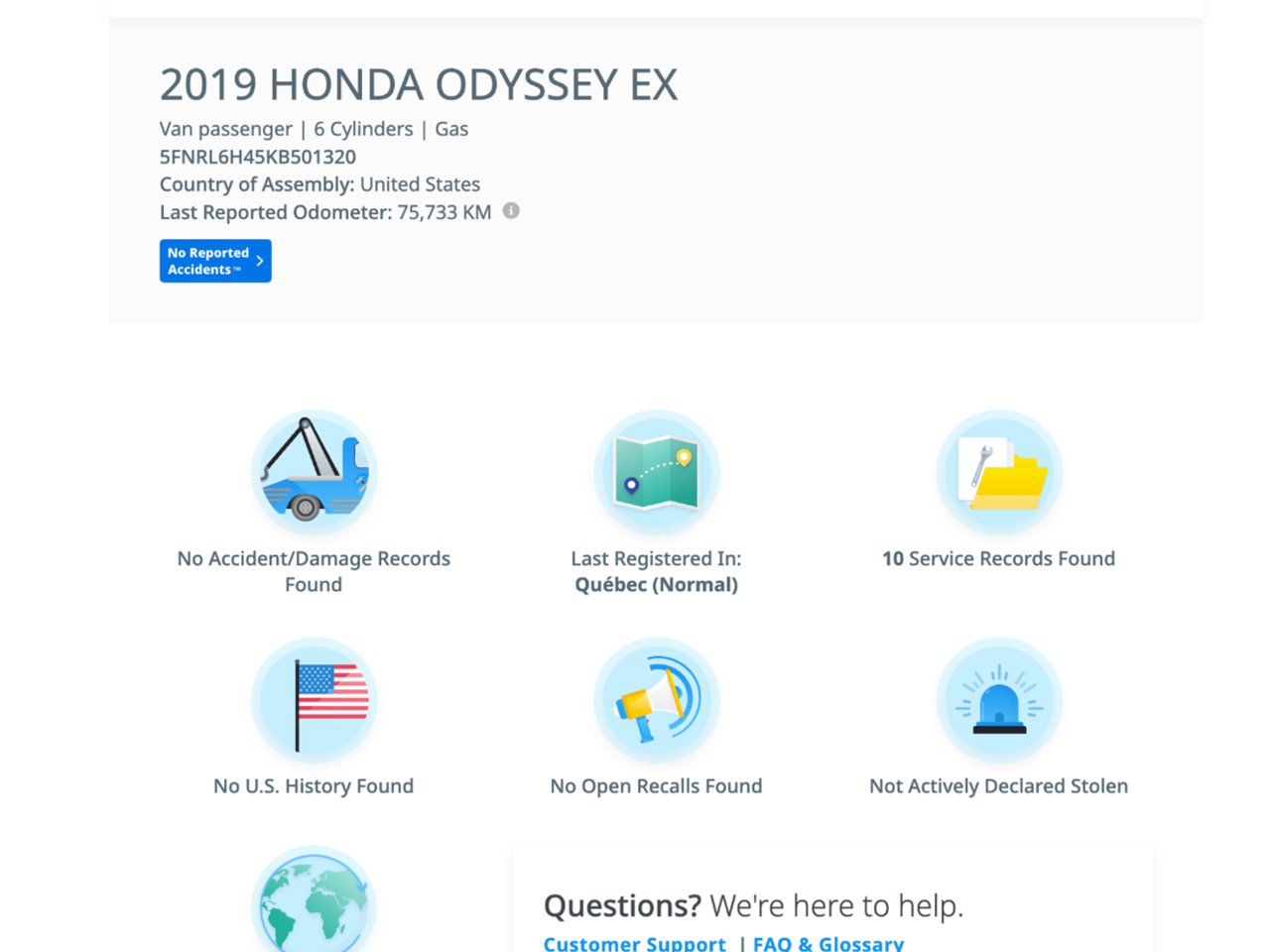Click the blue siren stolen status icon
Viewport: 1270px width, 952px height.
click(998, 701)
